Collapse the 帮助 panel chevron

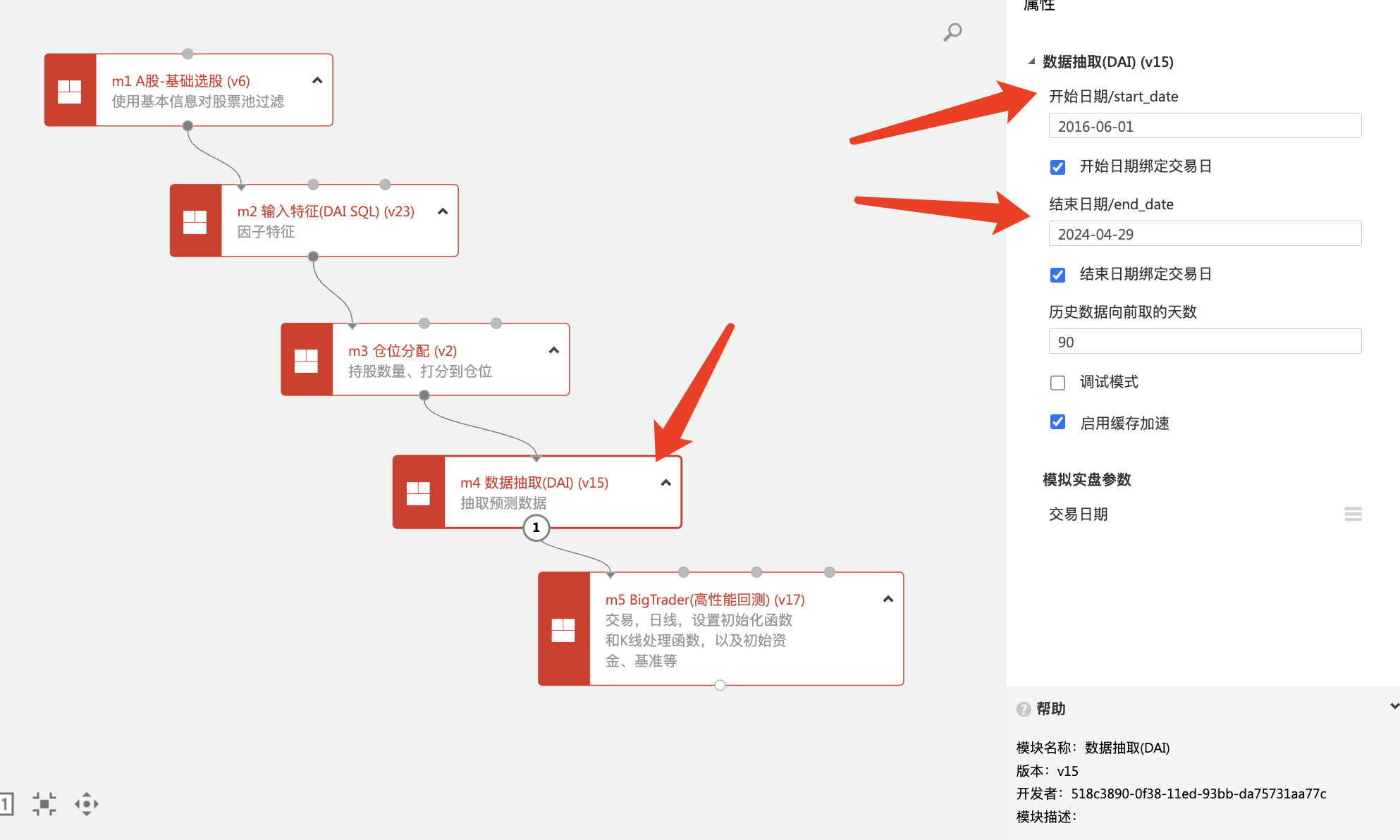pos(1394,706)
